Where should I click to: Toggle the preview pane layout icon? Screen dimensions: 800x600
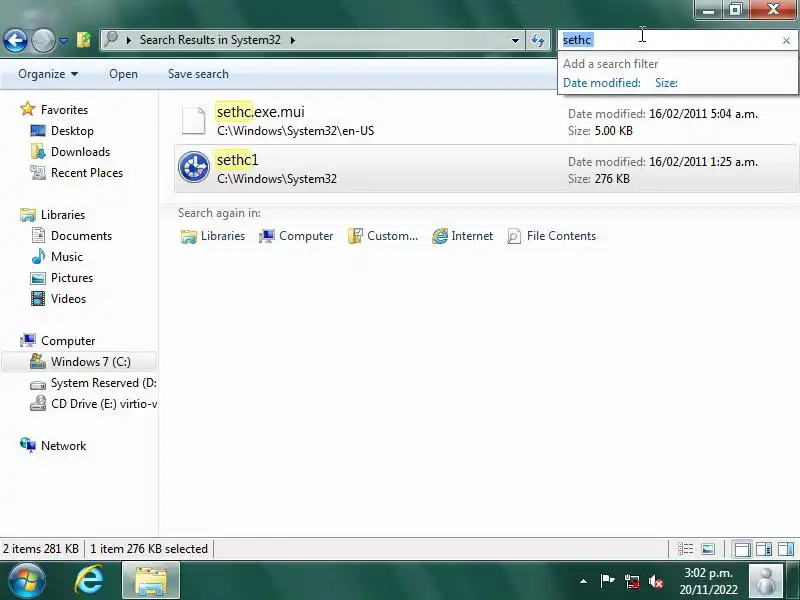point(786,549)
